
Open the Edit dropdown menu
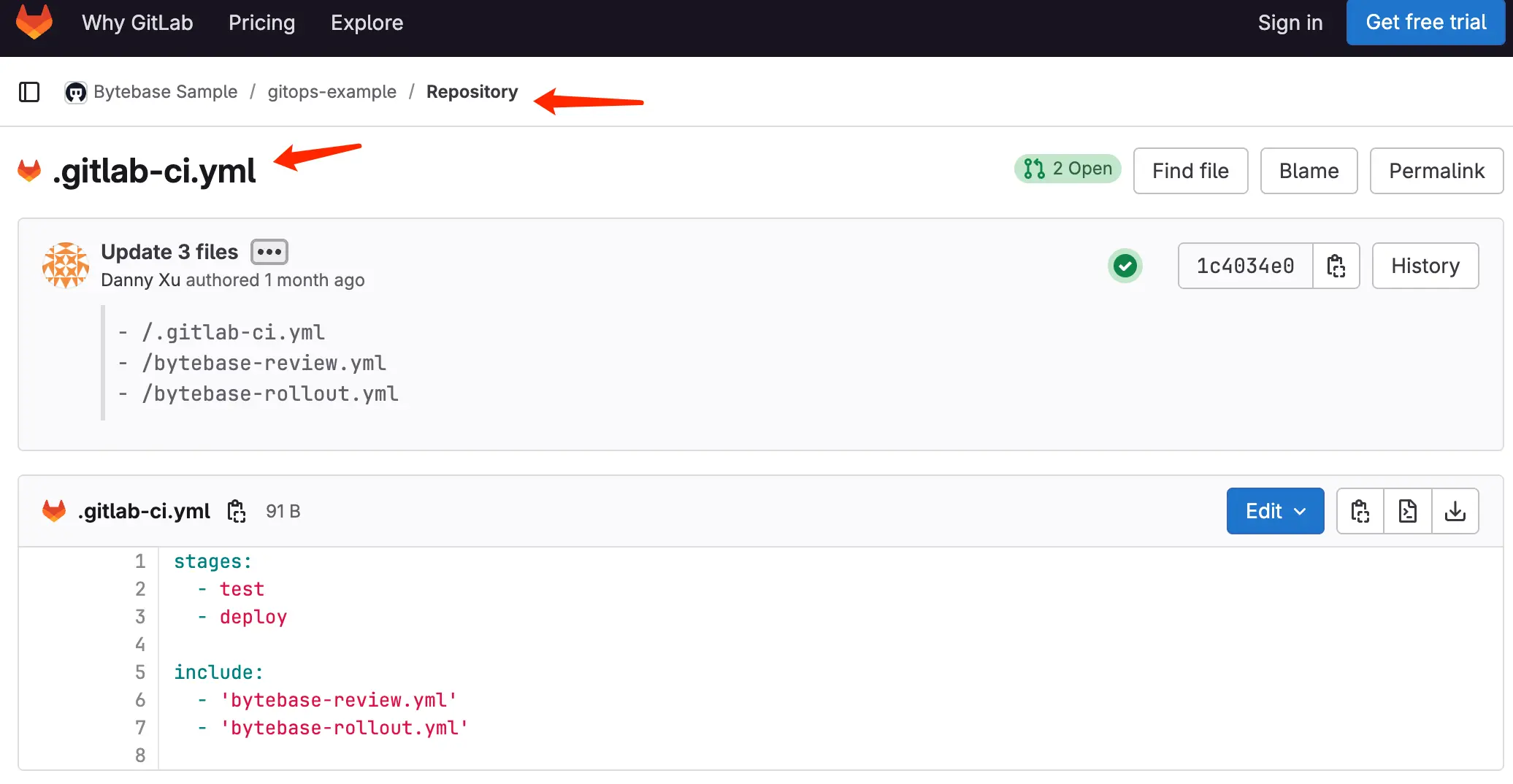point(1275,511)
